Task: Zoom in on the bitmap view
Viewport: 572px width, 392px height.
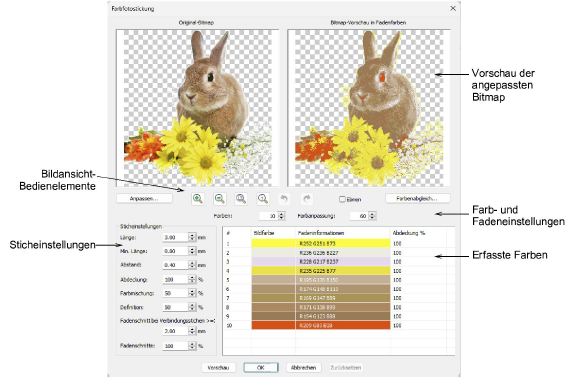Action: click(198, 199)
